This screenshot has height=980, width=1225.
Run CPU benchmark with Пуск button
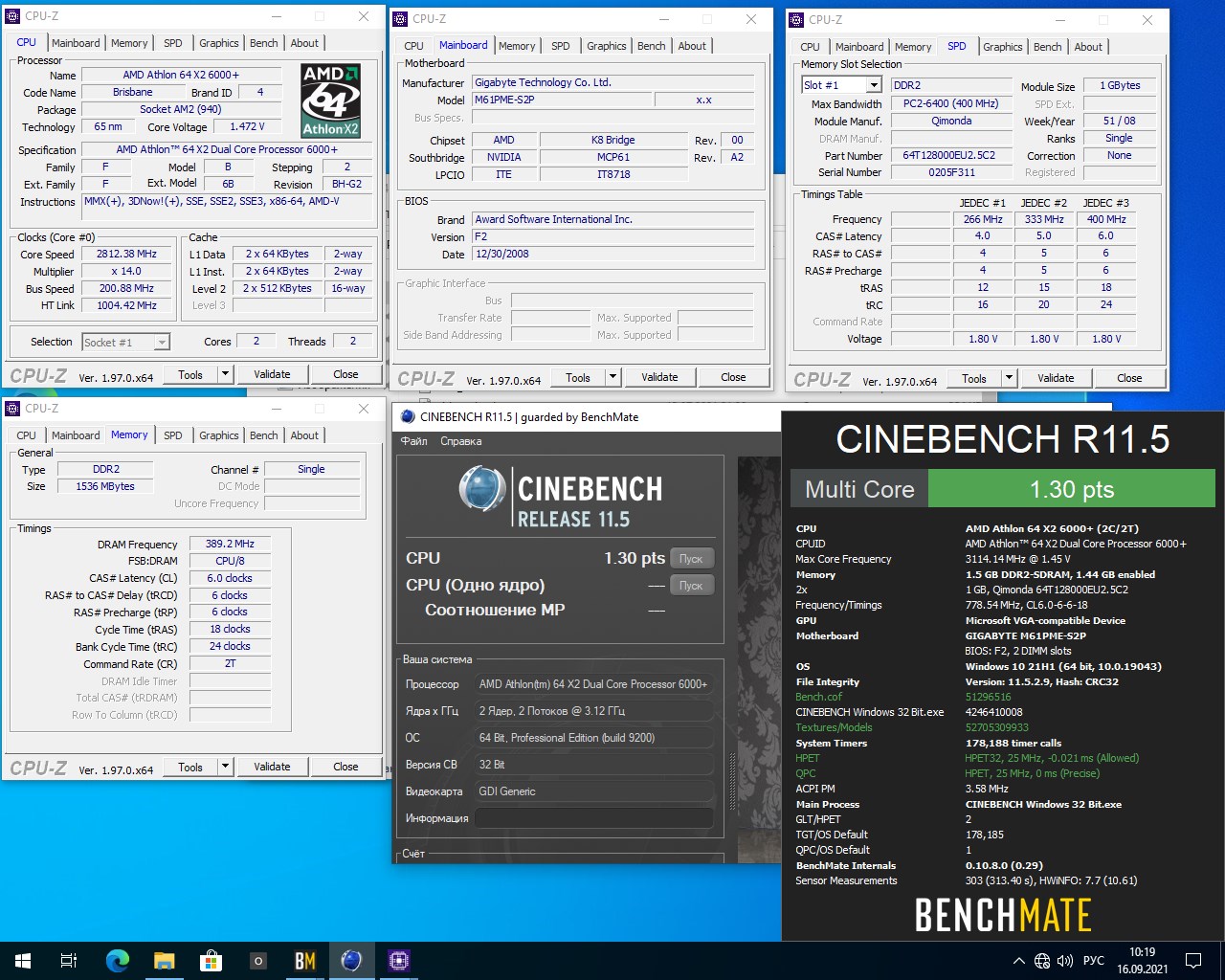point(691,559)
